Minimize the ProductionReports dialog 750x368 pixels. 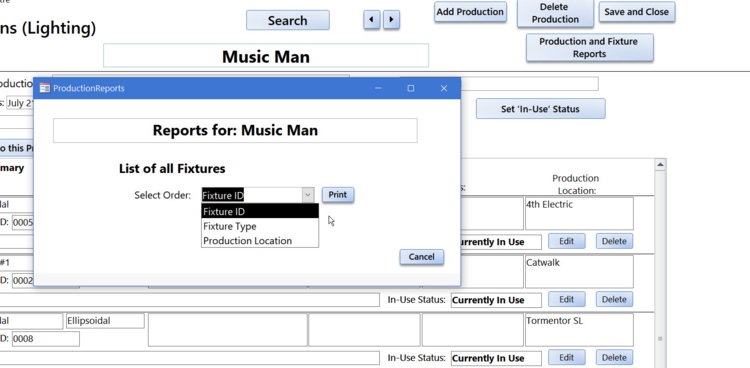click(378, 88)
